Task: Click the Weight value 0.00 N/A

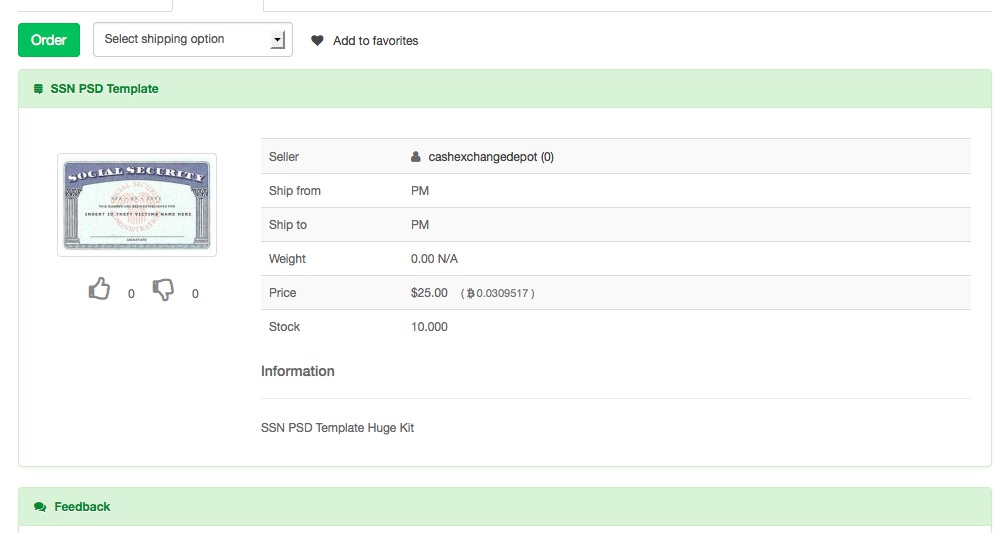Action: coord(434,259)
